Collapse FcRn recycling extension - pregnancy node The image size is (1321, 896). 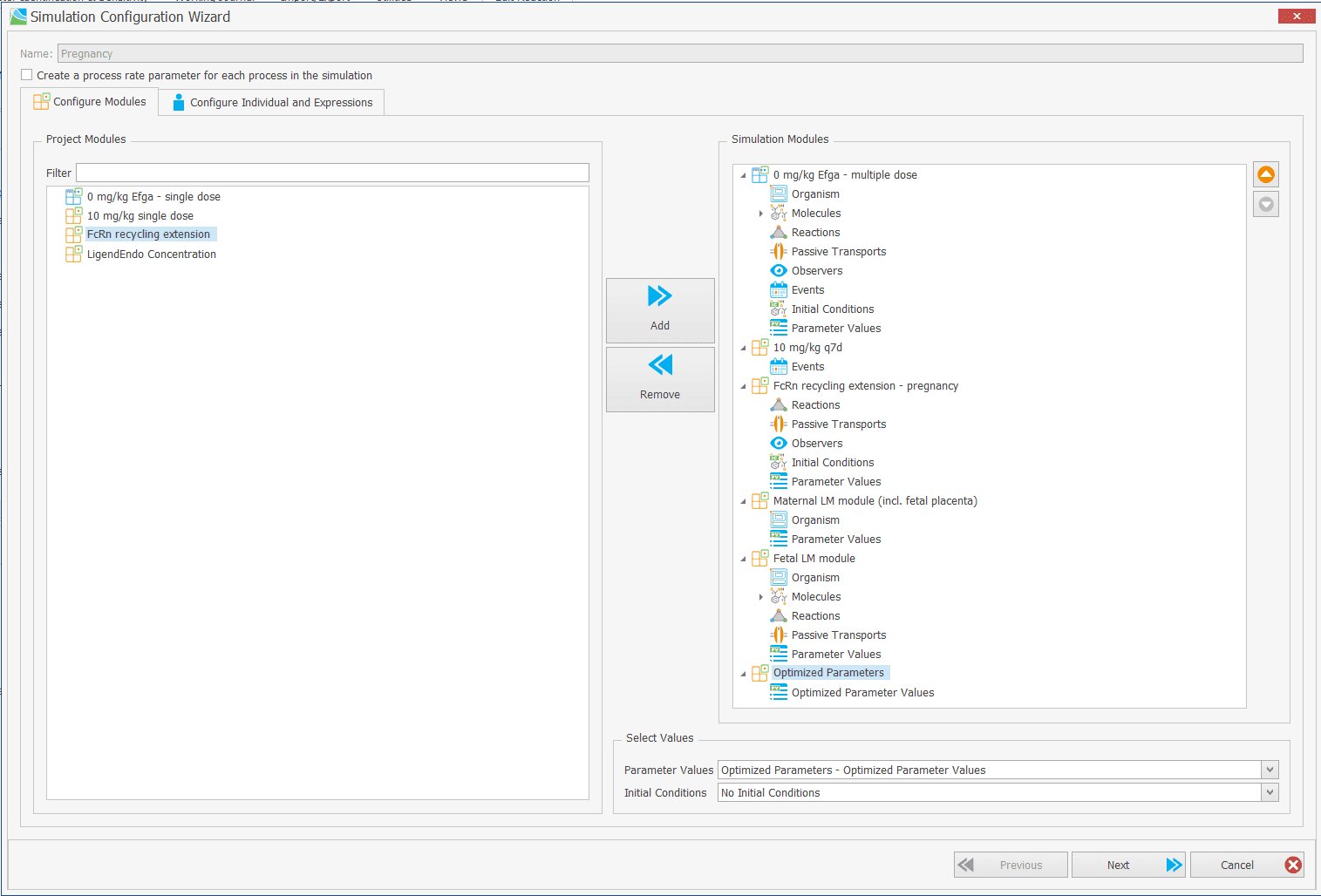tap(743, 386)
